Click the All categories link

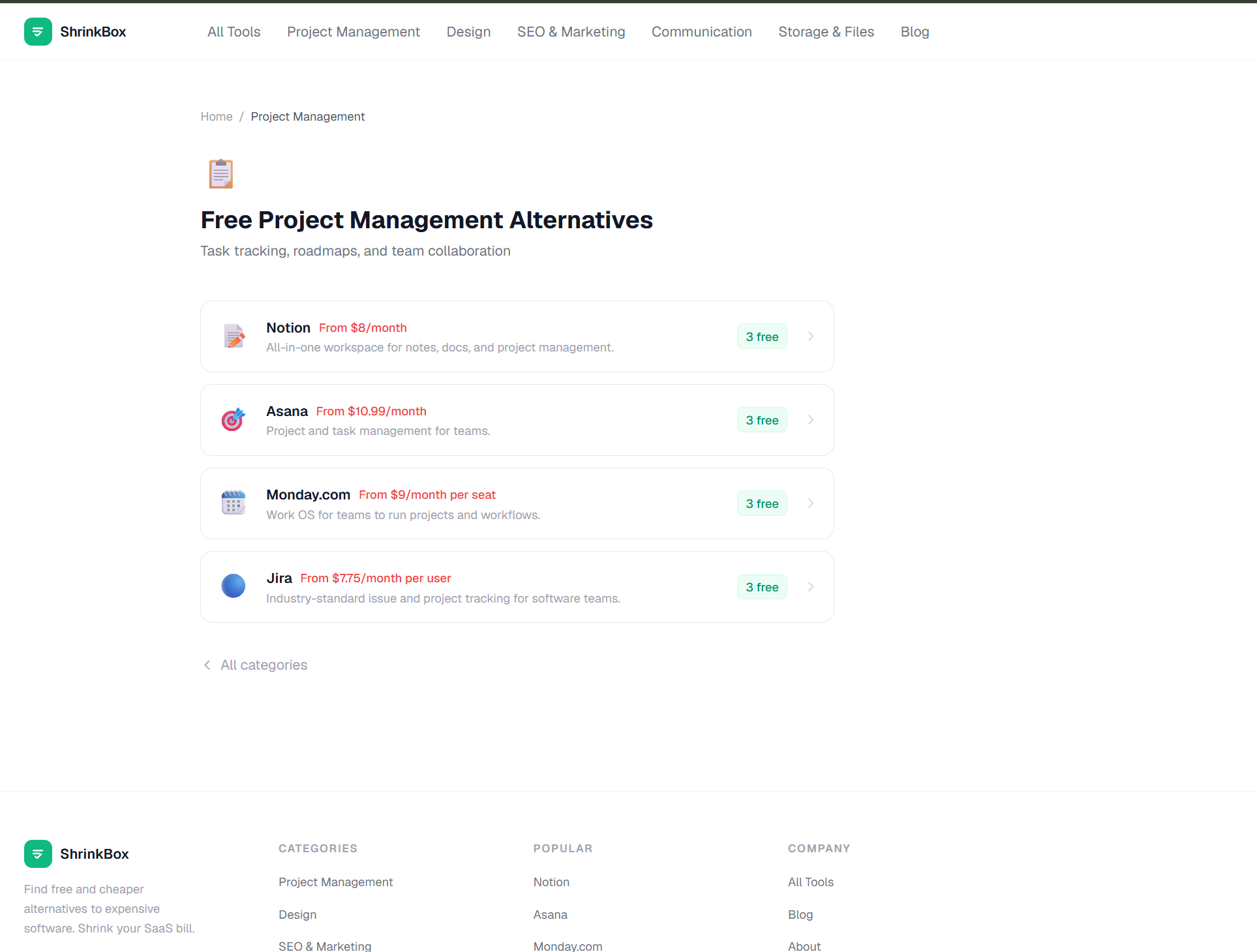(264, 665)
